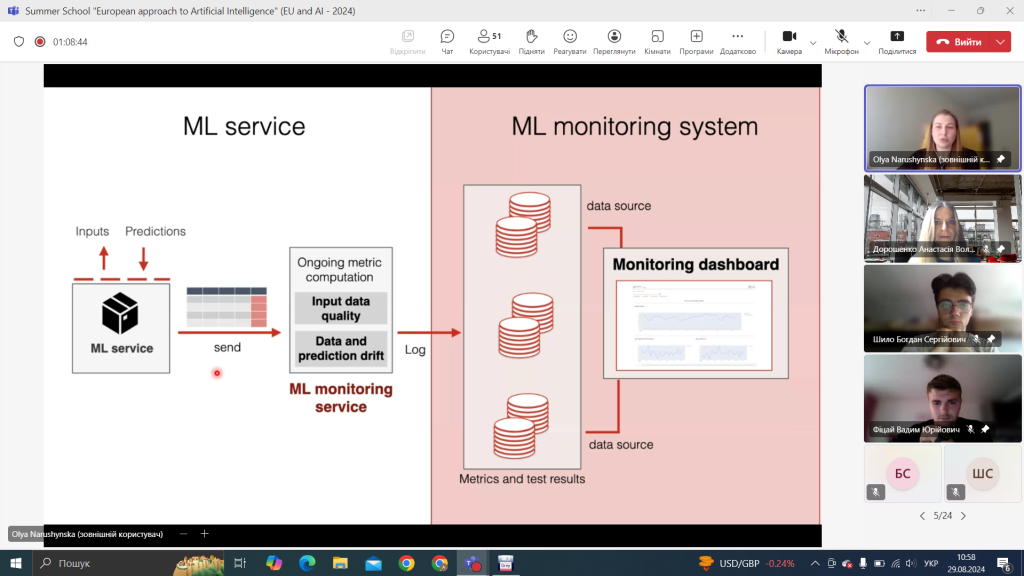Zoom in shared content with plus
This screenshot has height=576, width=1024.
pyautogui.click(x=204, y=534)
